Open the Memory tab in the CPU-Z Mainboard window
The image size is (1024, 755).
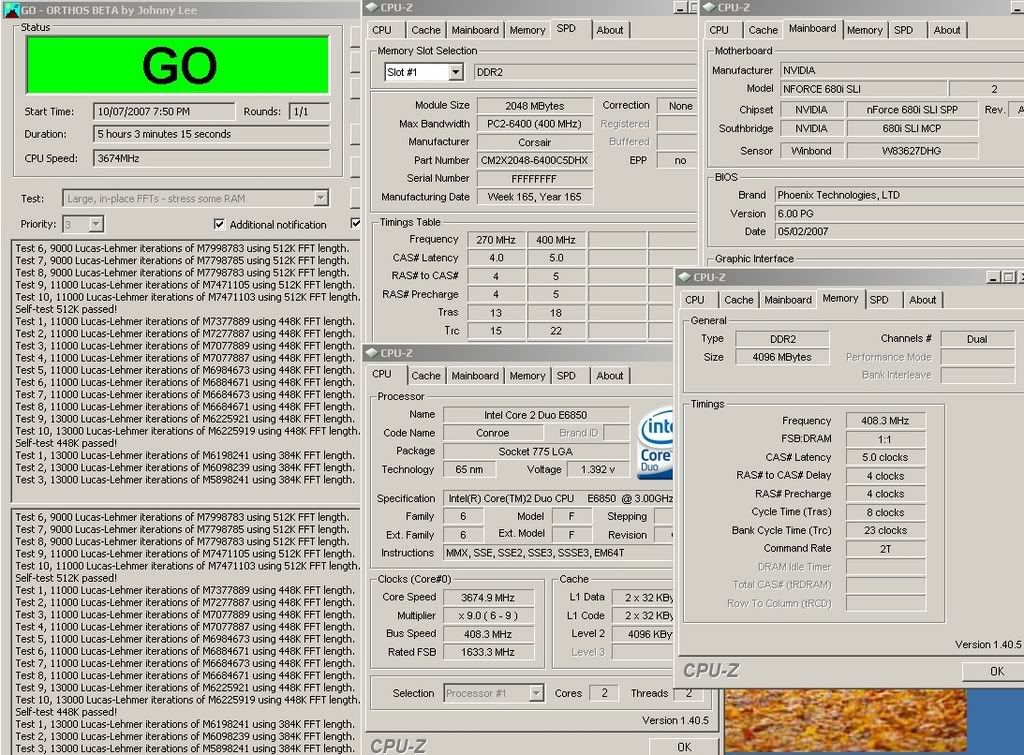865,30
